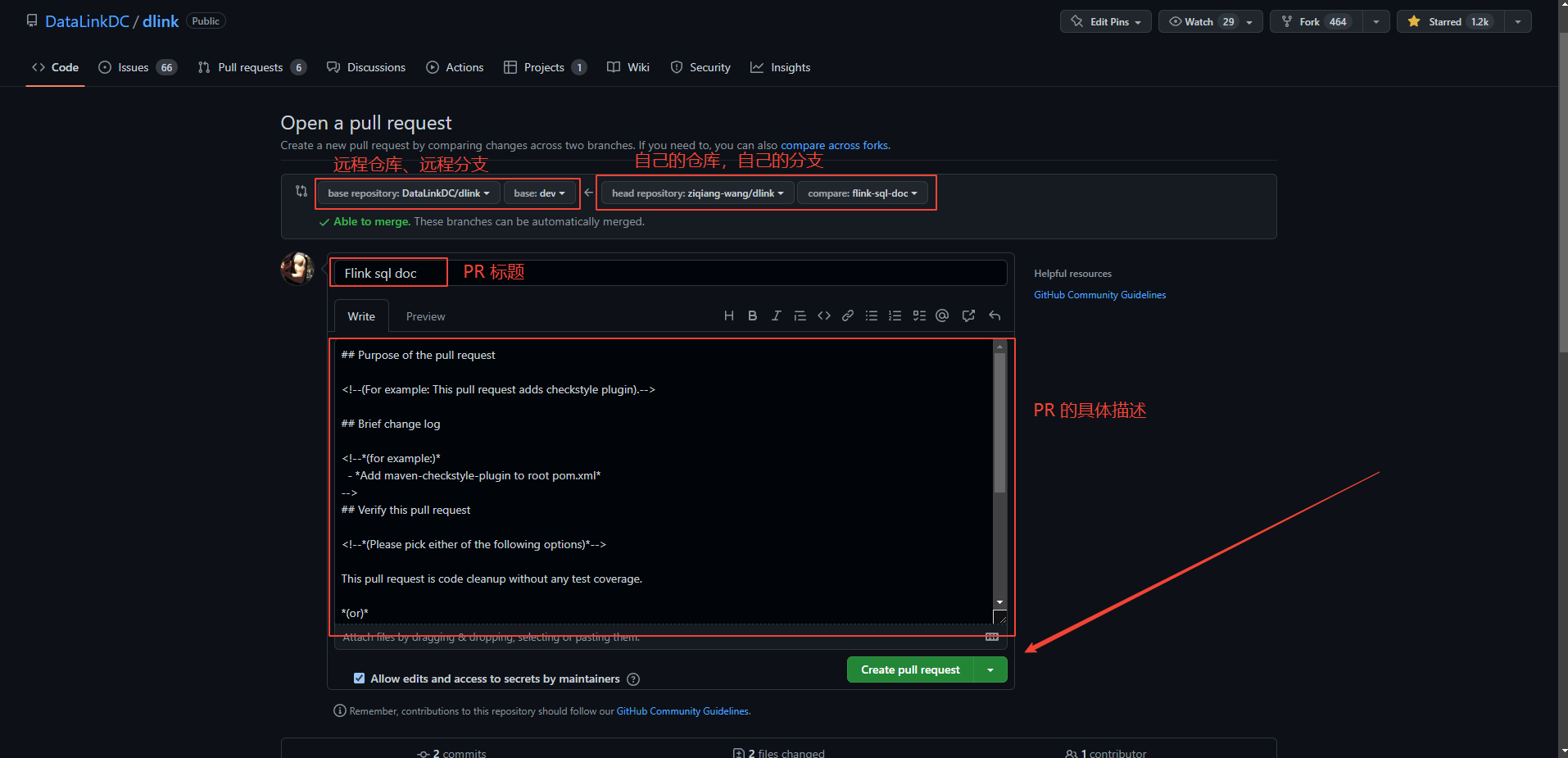Click the 1 contributor summary
This screenshot has height=758, width=1568.
point(1106,753)
